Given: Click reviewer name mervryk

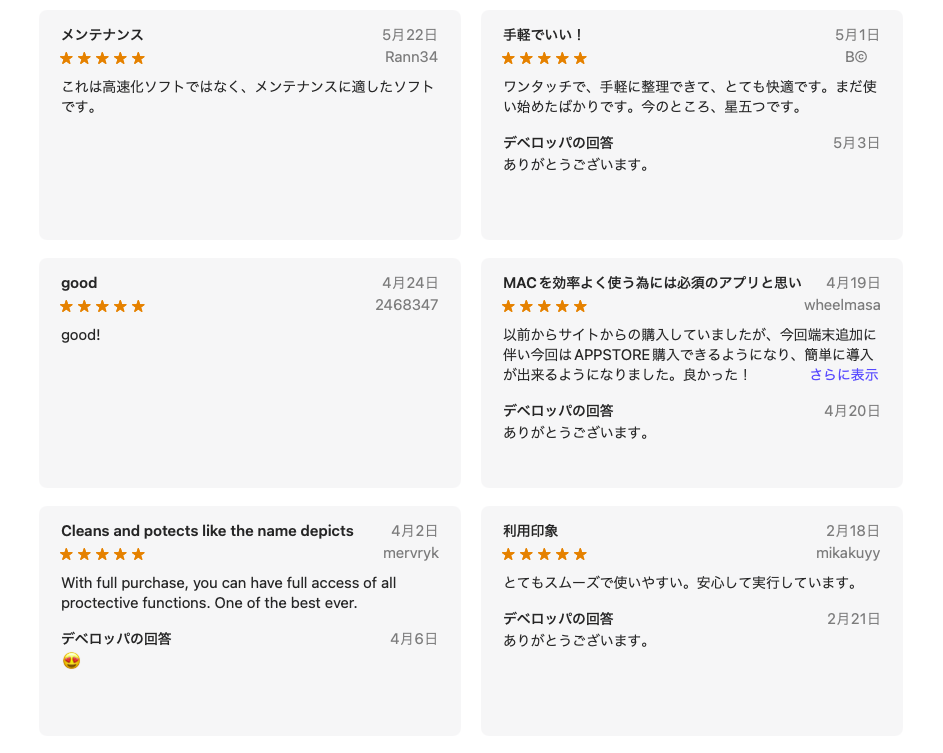Looking at the screenshot, I should point(411,553).
